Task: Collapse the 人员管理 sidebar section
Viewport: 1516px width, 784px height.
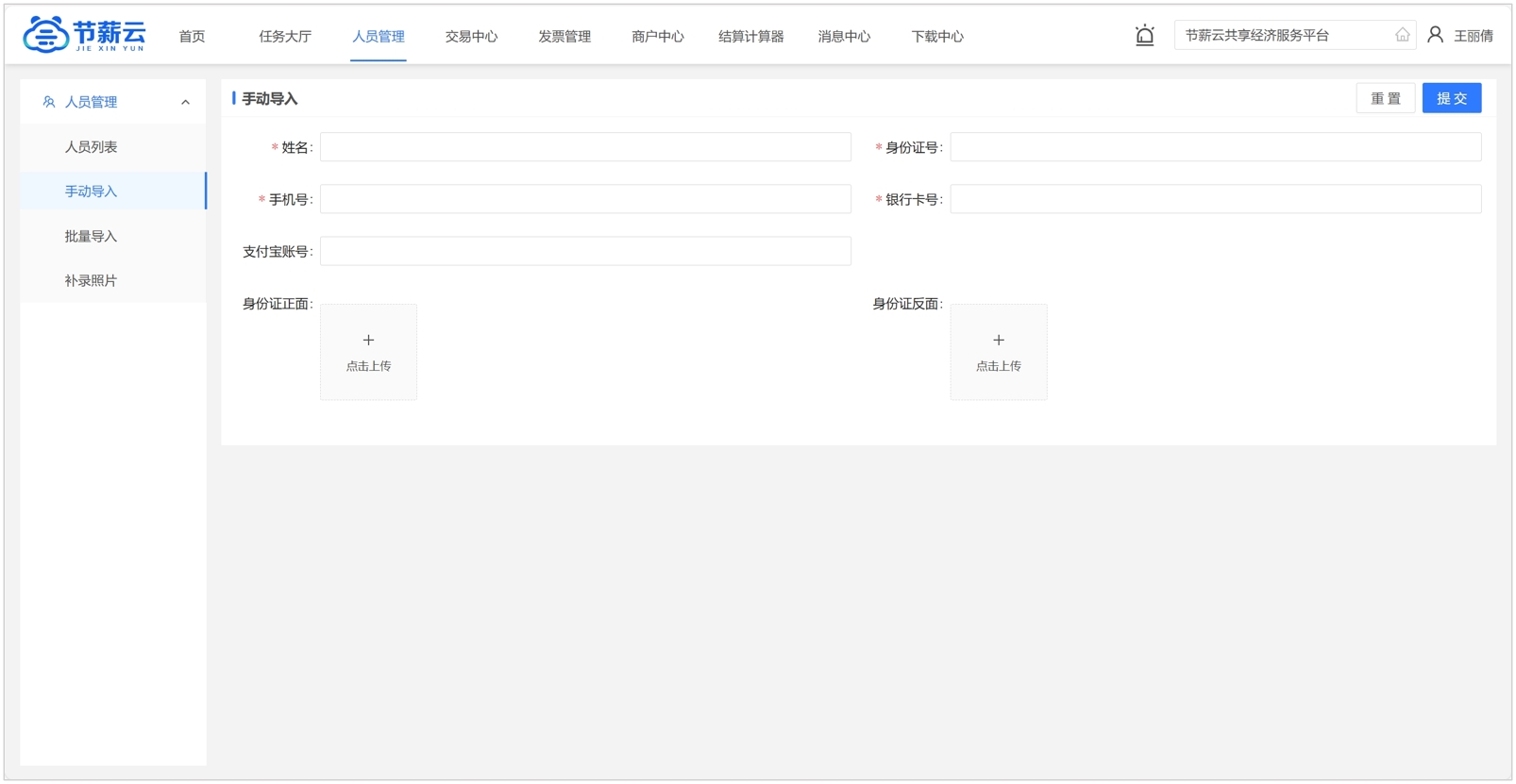Action: coord(185,102)
